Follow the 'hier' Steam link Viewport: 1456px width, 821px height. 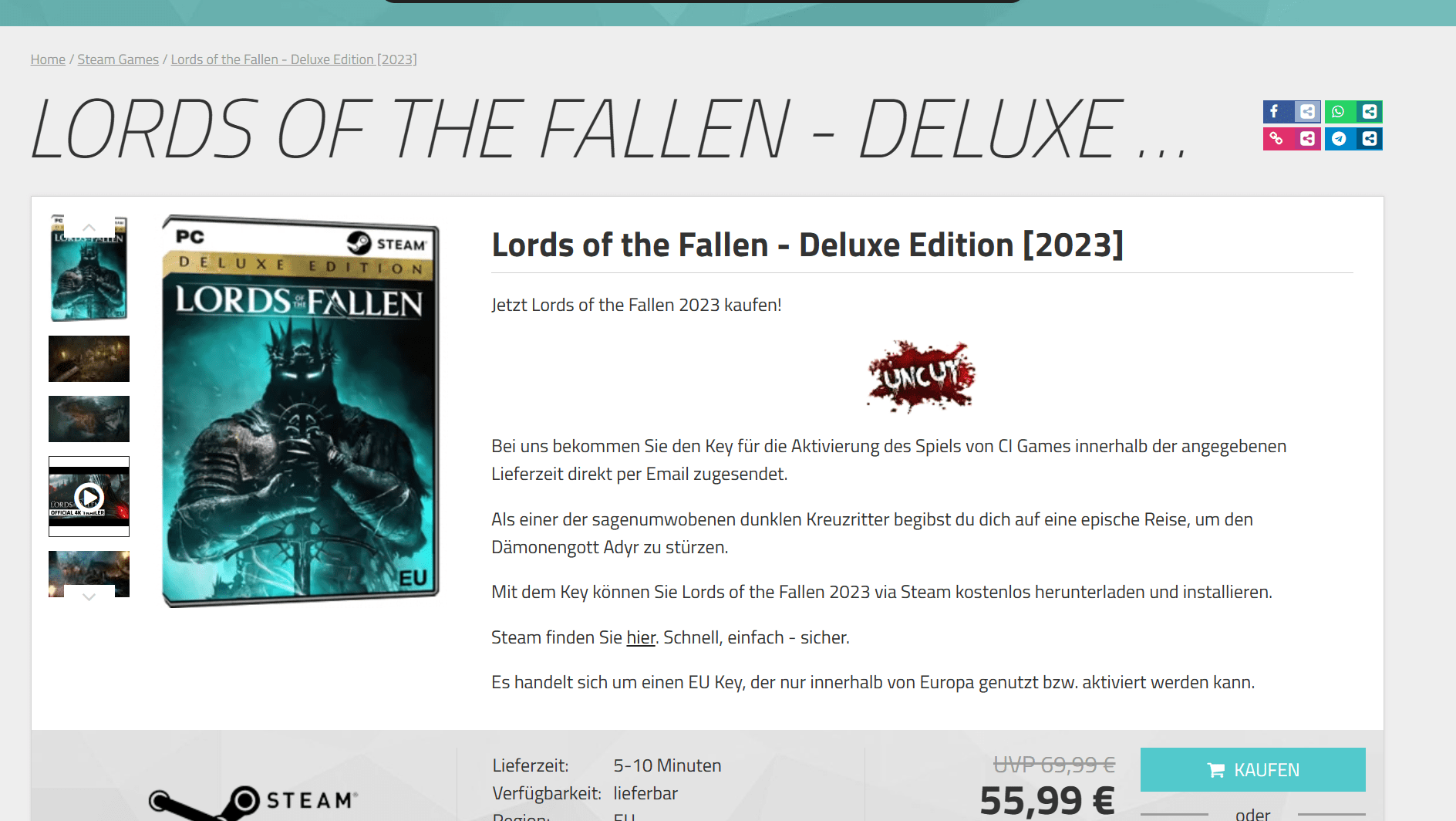click(x=641, y=637)
